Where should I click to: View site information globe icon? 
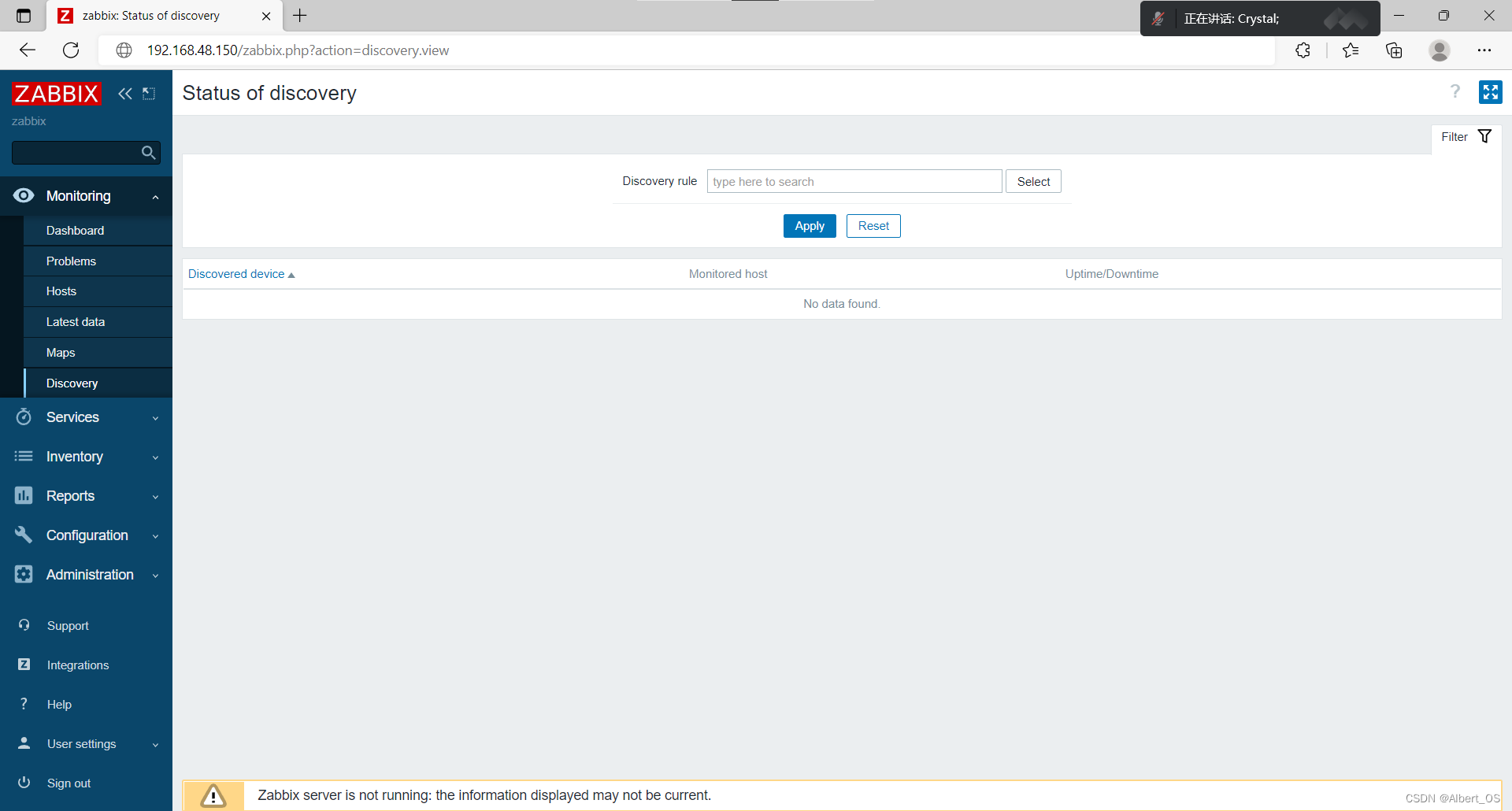124,50
